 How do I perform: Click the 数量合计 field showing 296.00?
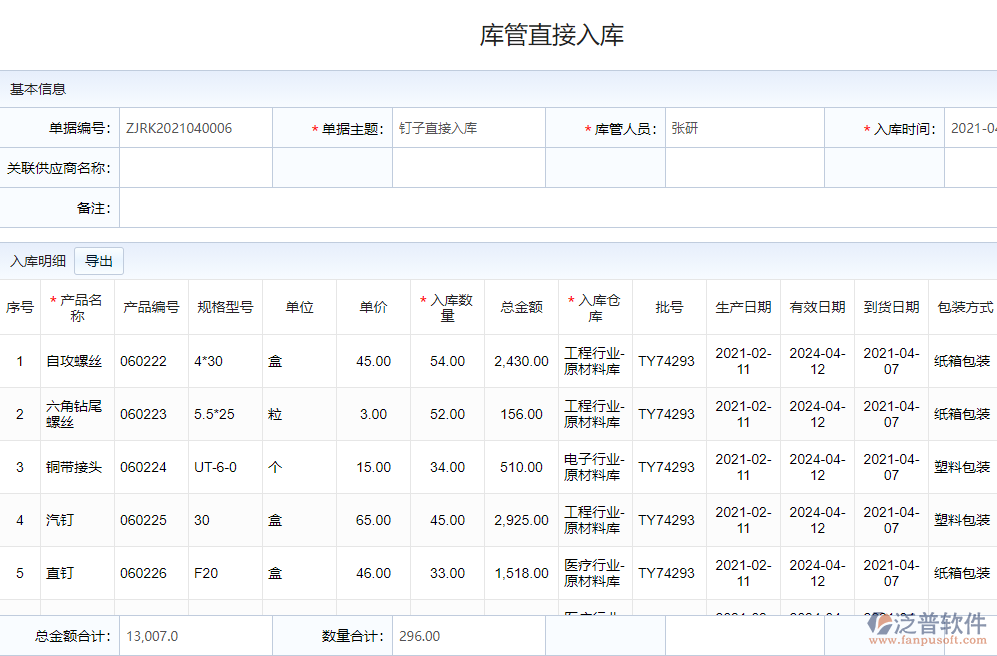(x=468, y=636)
